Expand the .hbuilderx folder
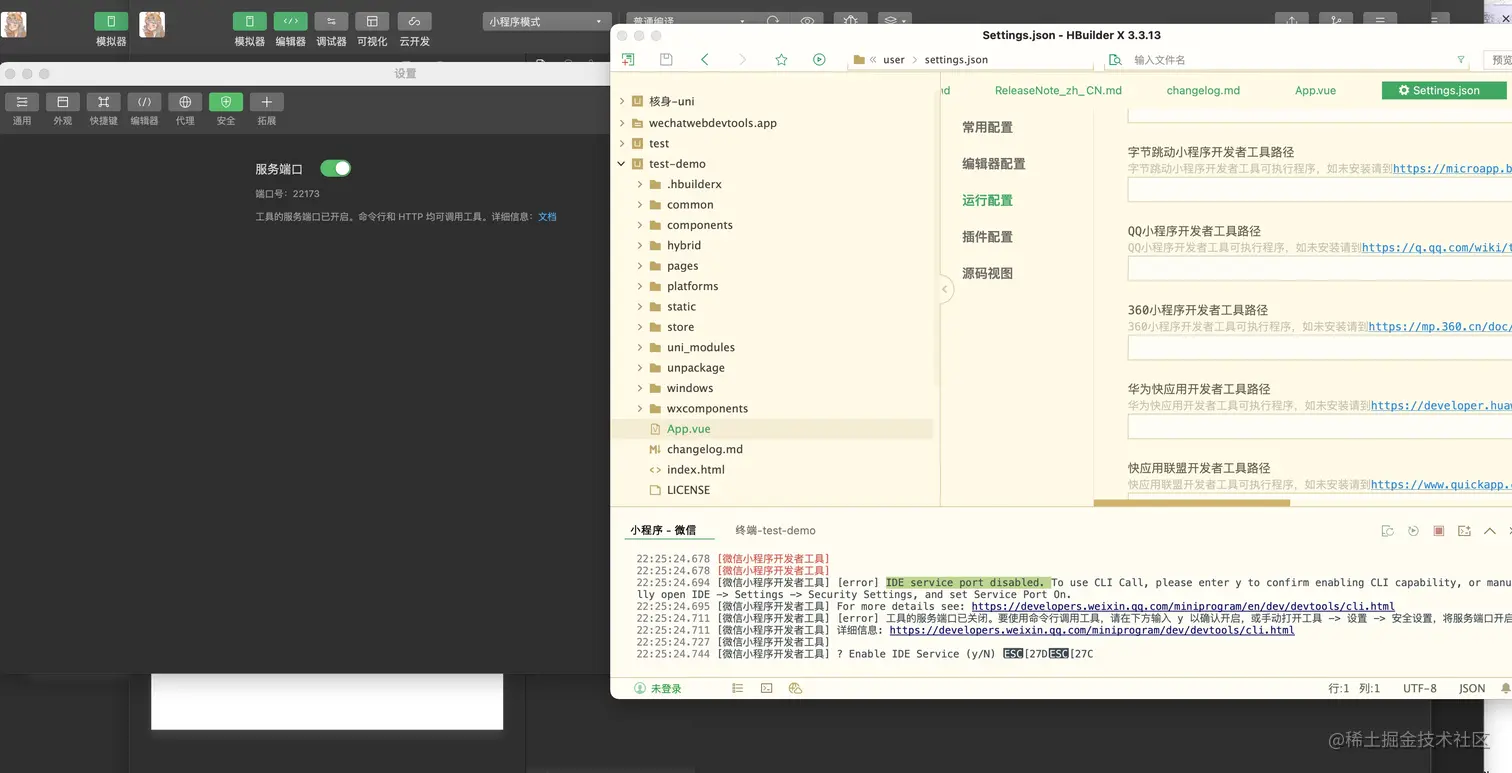1512x773 pixels. click(640, 184)
